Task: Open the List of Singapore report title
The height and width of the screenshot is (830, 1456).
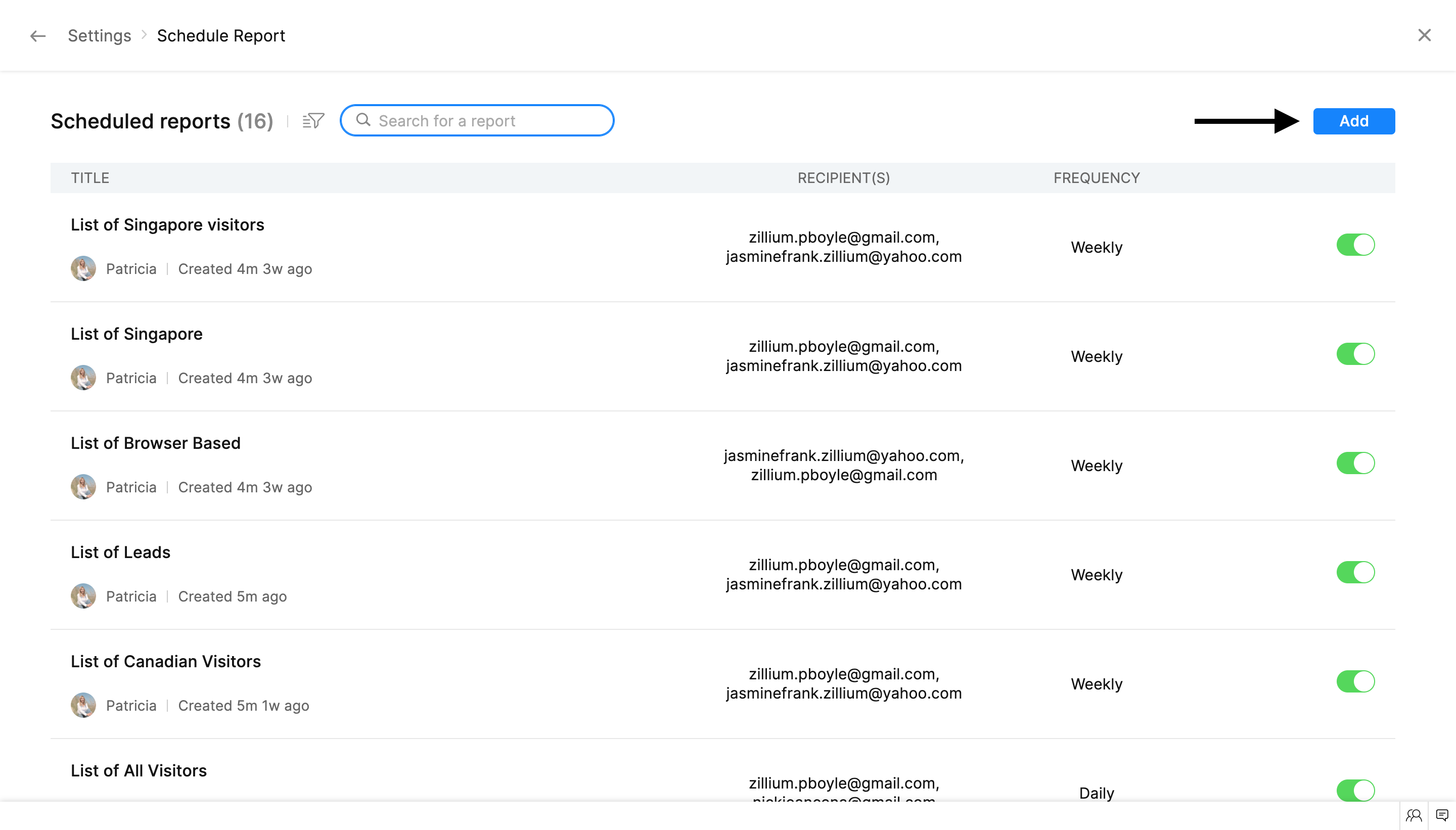Action: (136, 334)
